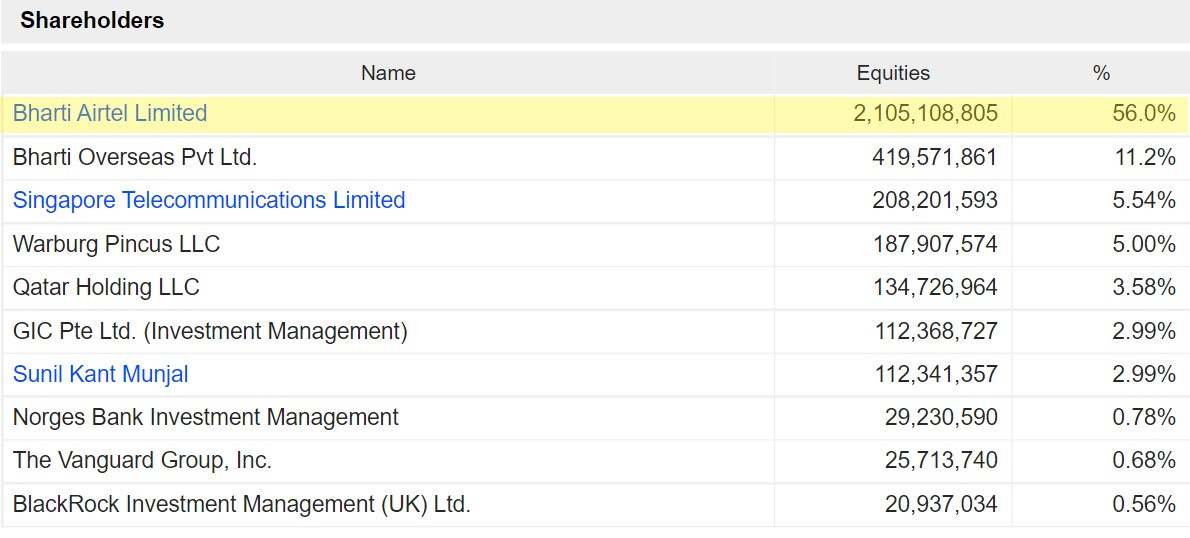Viewport: 1190px width, 538px height.
Task: Select Sunil Kant Munjal 2.99% cell
Action: point(1144,374)
